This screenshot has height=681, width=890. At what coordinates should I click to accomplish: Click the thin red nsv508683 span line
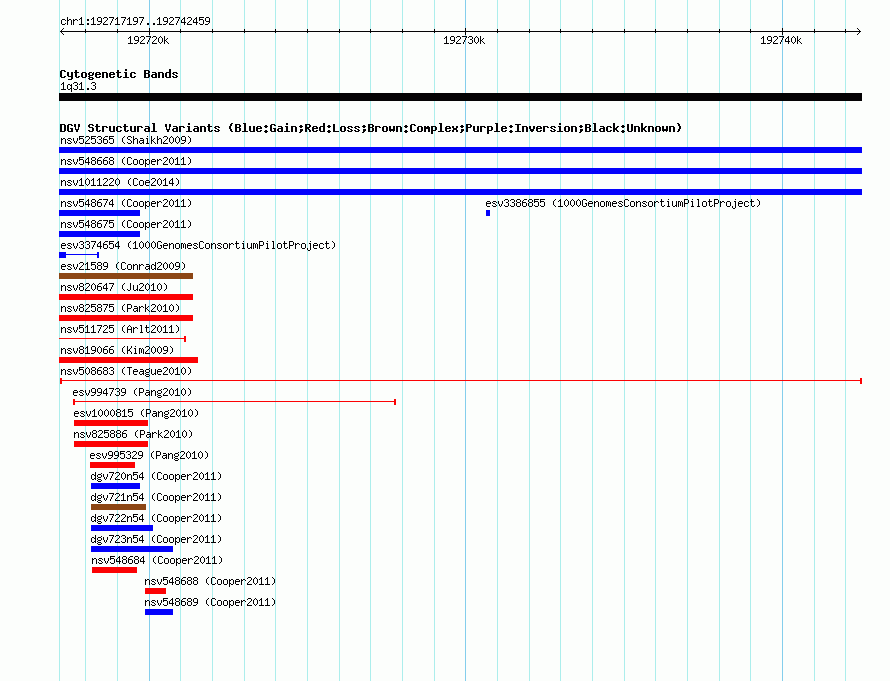(x=460, y=381)
